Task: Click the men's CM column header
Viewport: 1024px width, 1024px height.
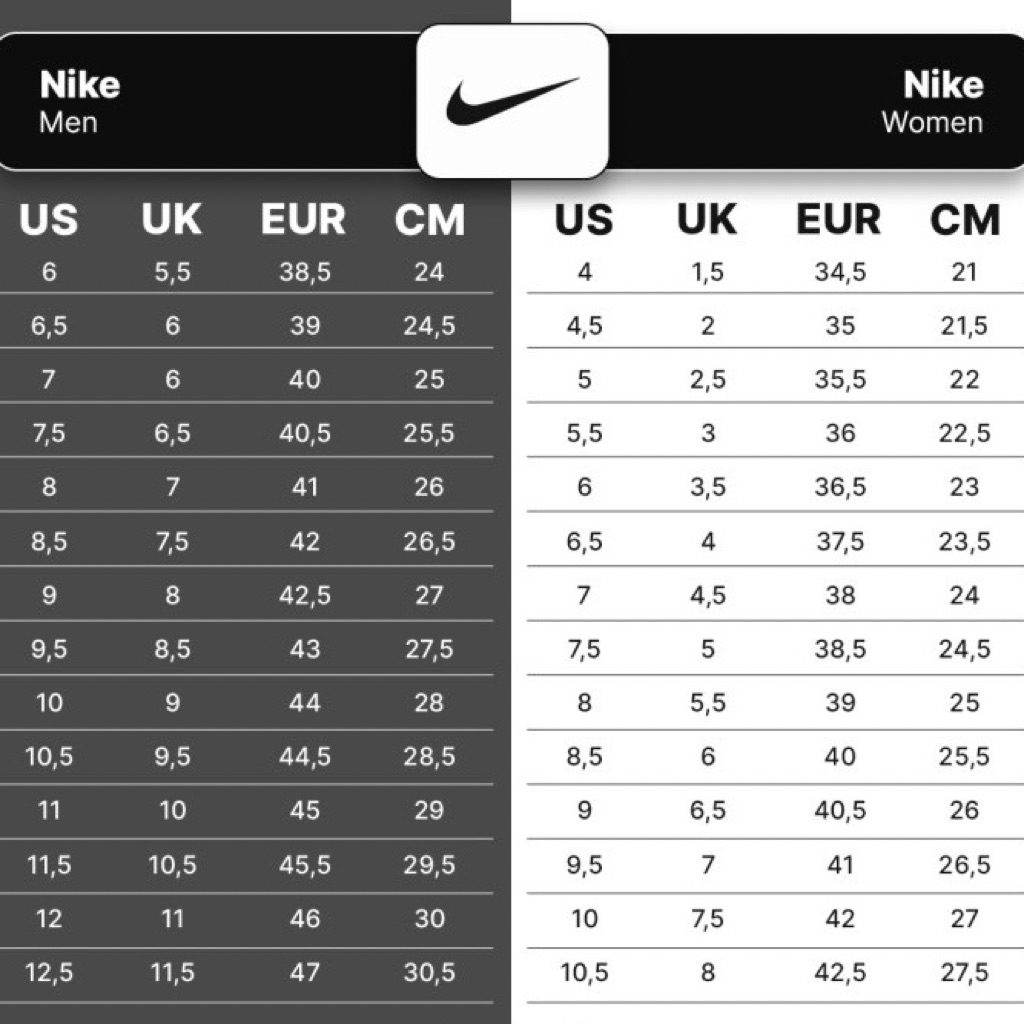Action: click(429, 220)
